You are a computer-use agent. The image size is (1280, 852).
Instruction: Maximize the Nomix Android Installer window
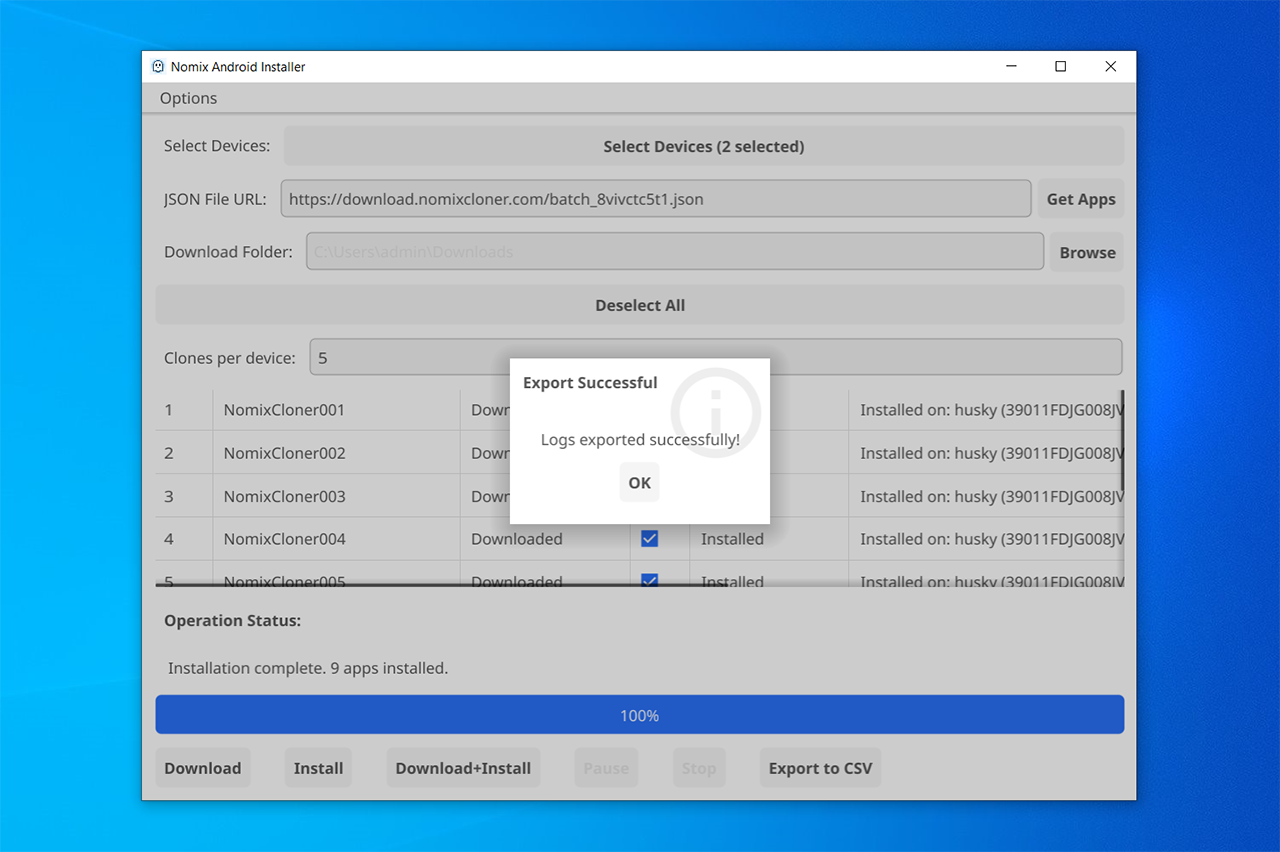(x=1061, y=67)
